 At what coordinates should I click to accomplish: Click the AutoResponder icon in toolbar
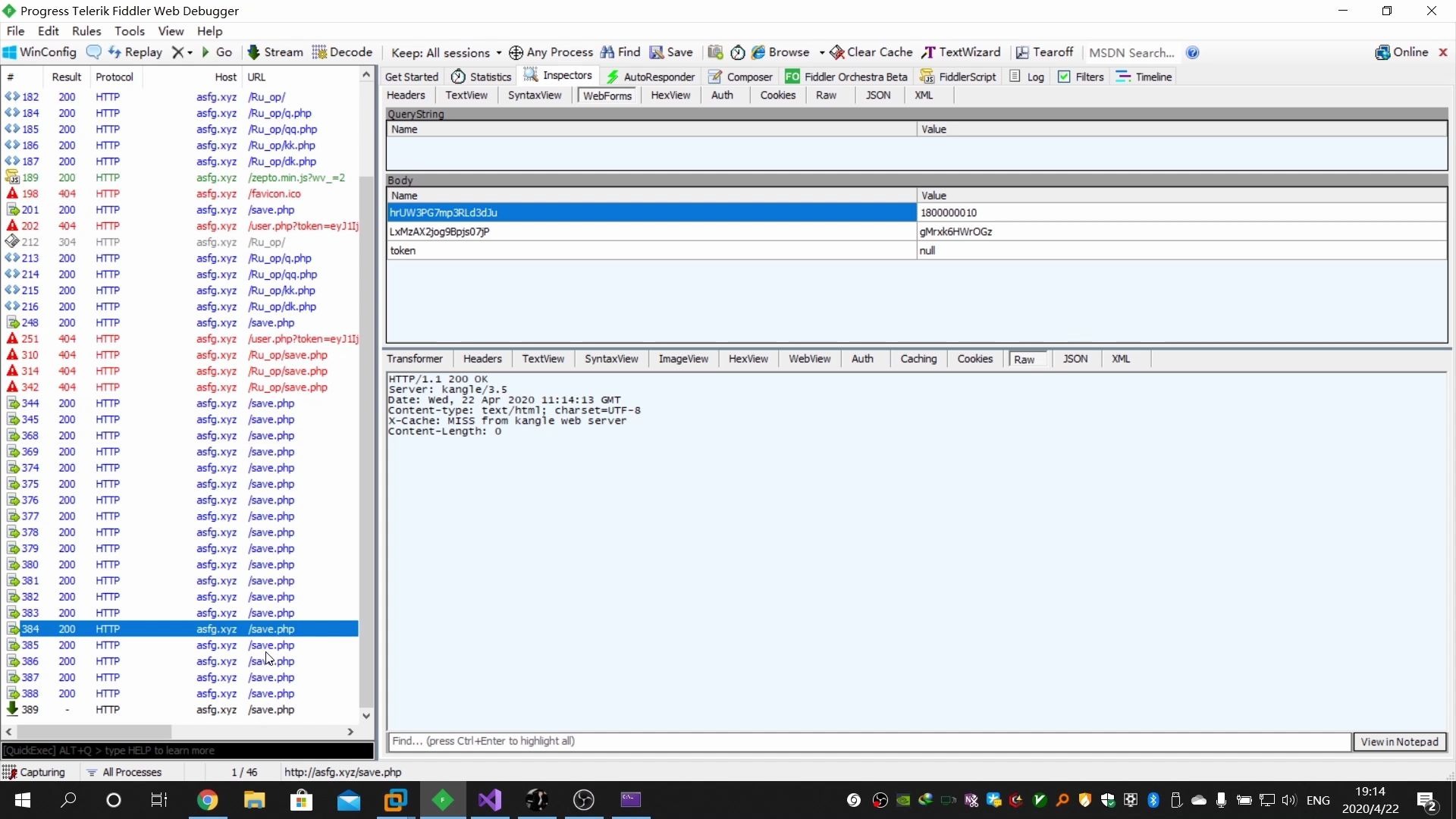tap(612, 76)
